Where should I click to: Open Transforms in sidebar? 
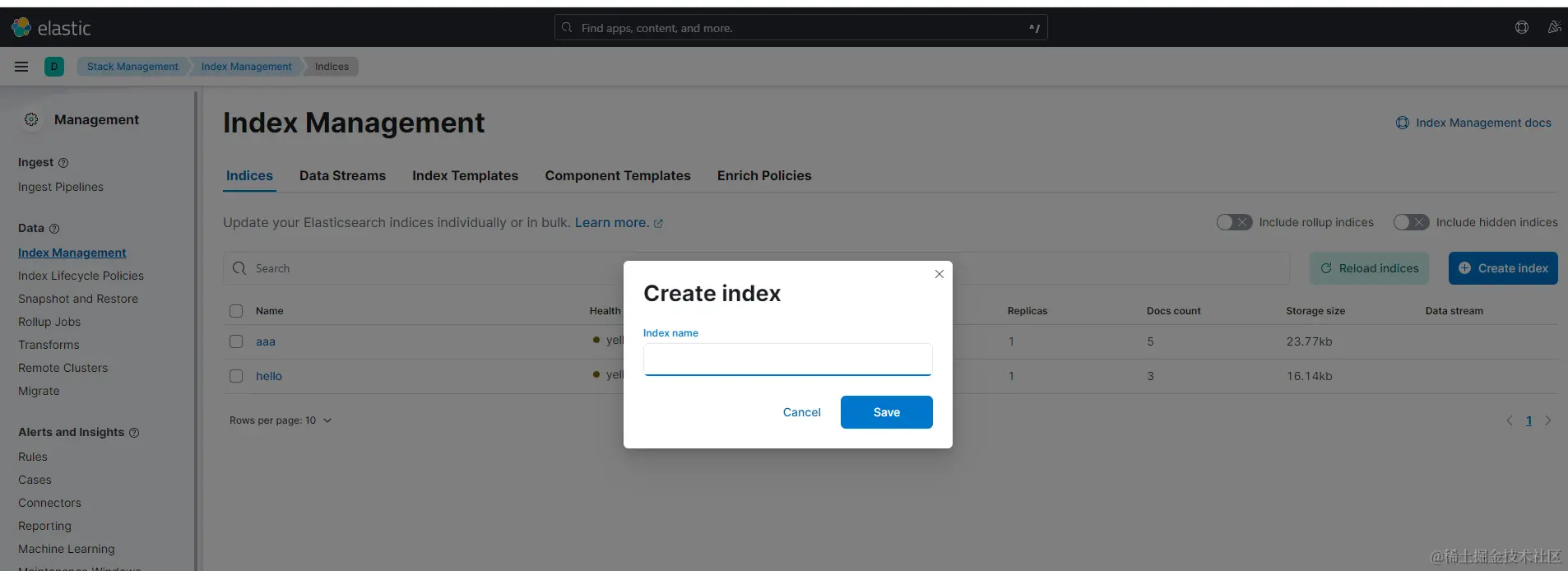tap(49, 345)
